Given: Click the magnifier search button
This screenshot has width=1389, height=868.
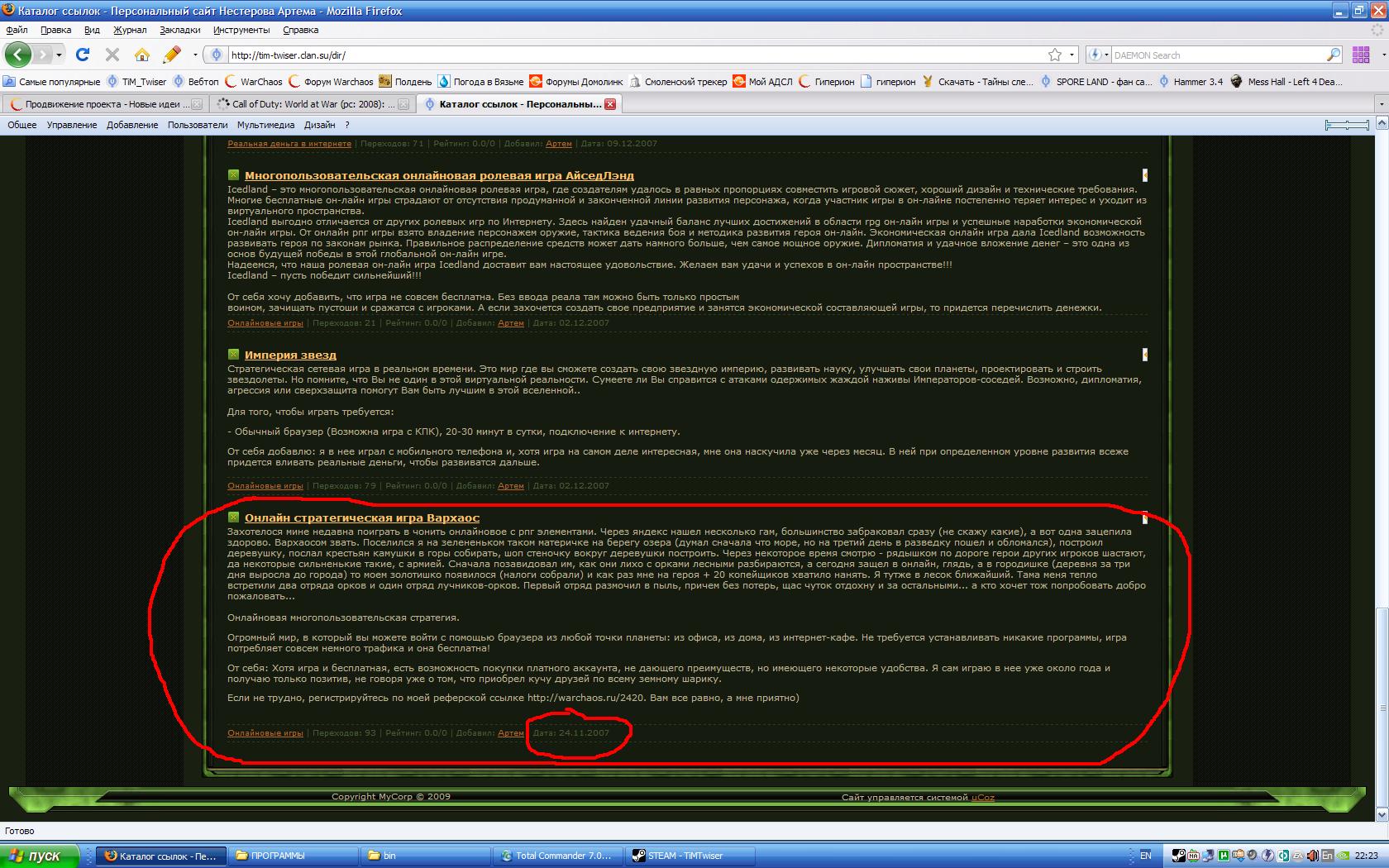Looking at the screenshot, I should 1334,55.
